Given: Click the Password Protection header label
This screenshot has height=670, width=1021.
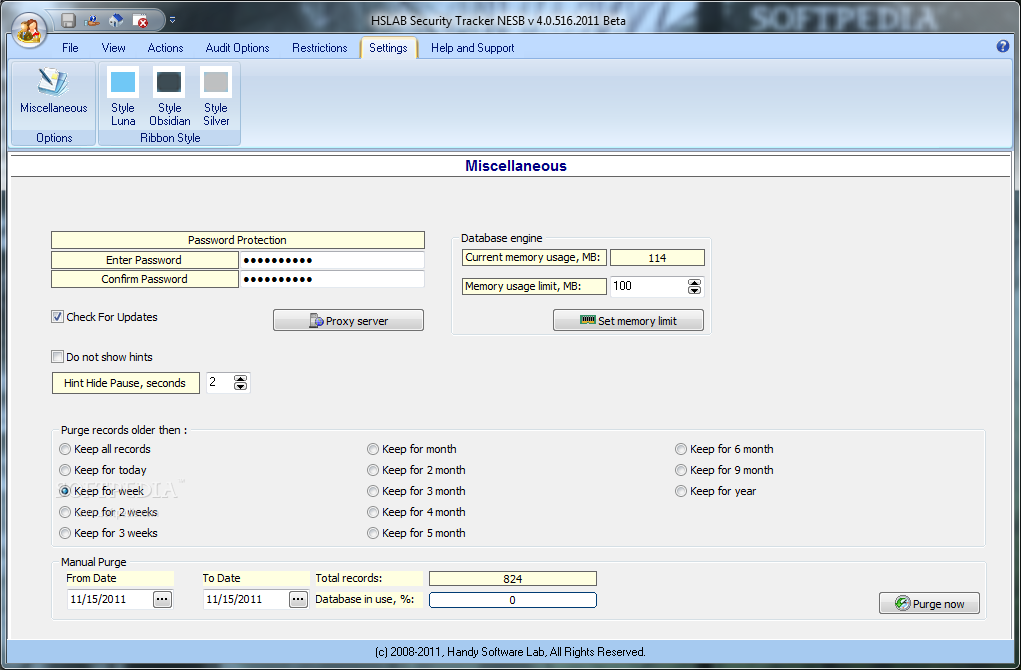Looking at the screenshot, I should pos(238,240).
